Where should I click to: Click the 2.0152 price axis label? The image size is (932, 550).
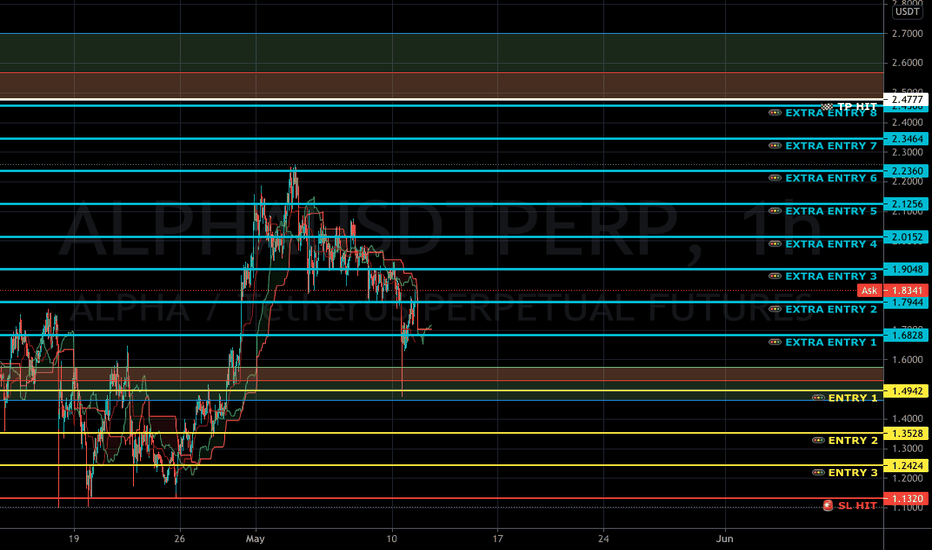(x=907, y=237)
